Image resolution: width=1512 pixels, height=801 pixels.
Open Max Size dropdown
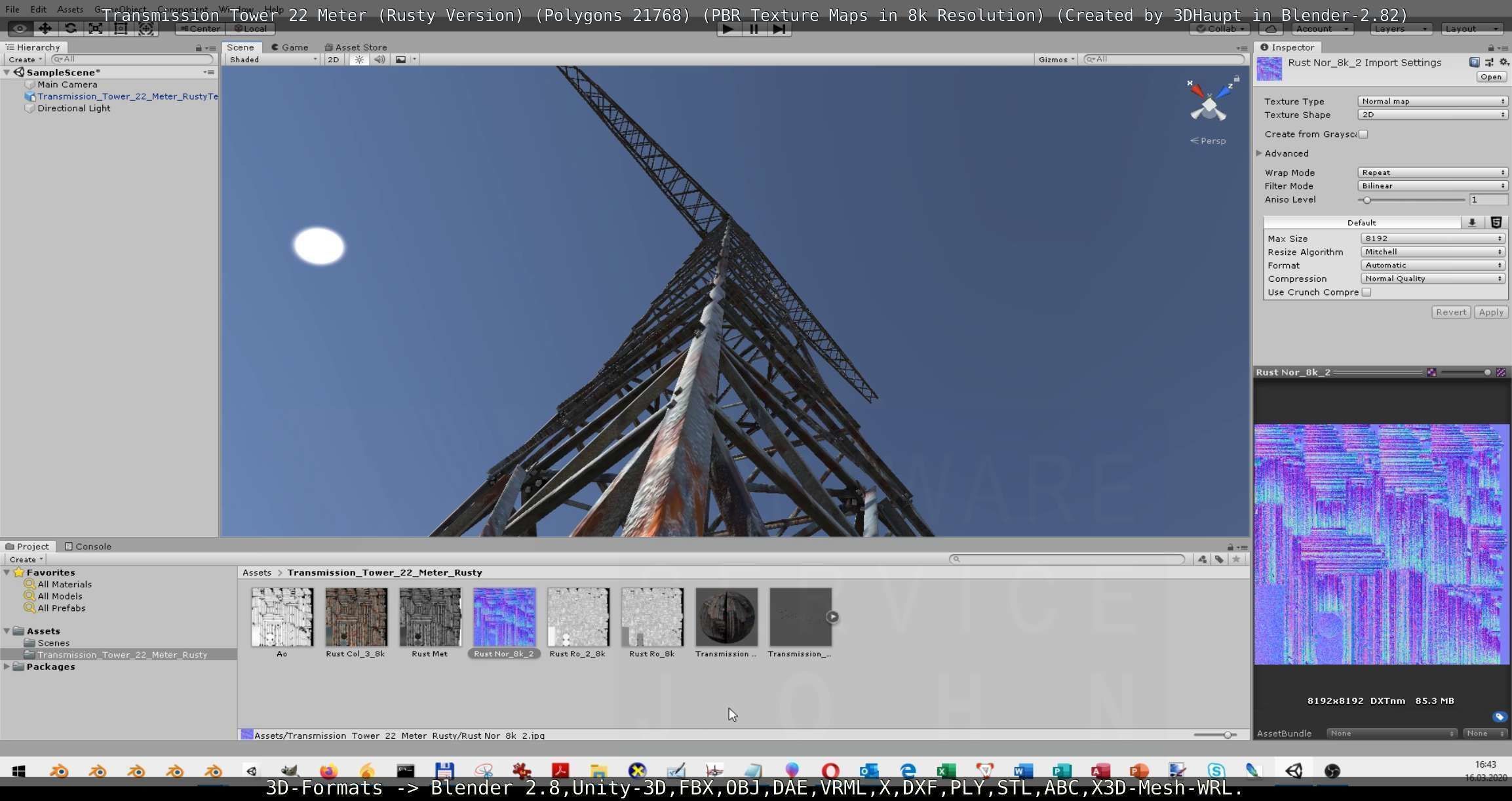click(1433, 239)
